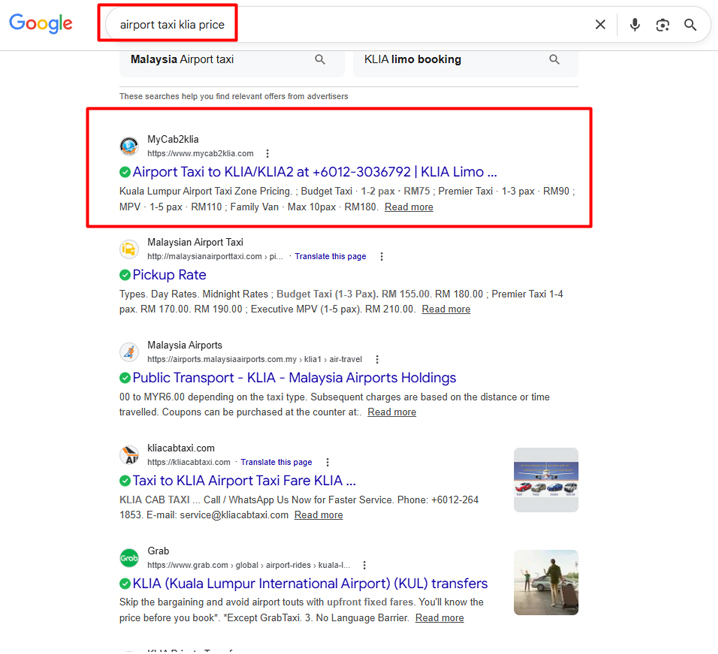Image resolution: width=718 pixels, height=654 pixels.
Task: Click 'Read more' under Public Transport snippet
Action: coord(392,412)
